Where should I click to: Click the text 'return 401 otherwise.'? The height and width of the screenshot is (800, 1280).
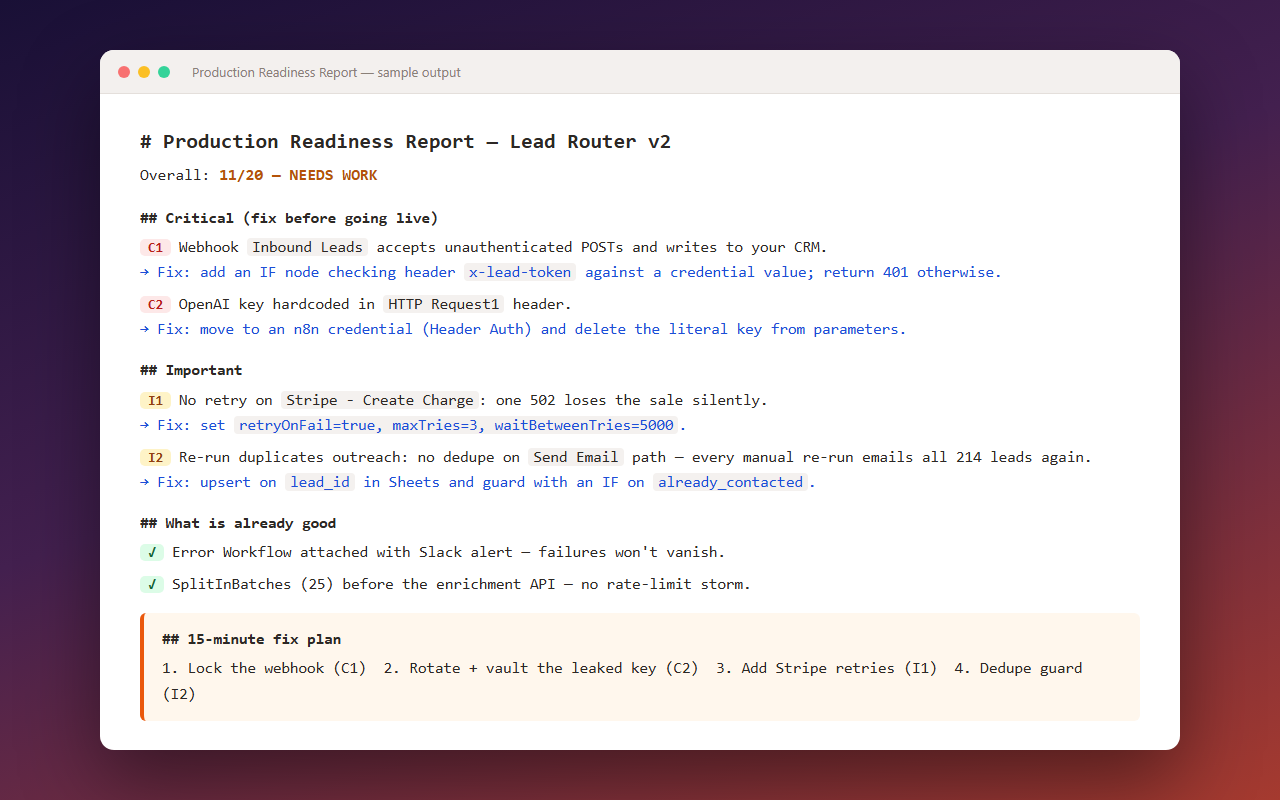(912, 272)
